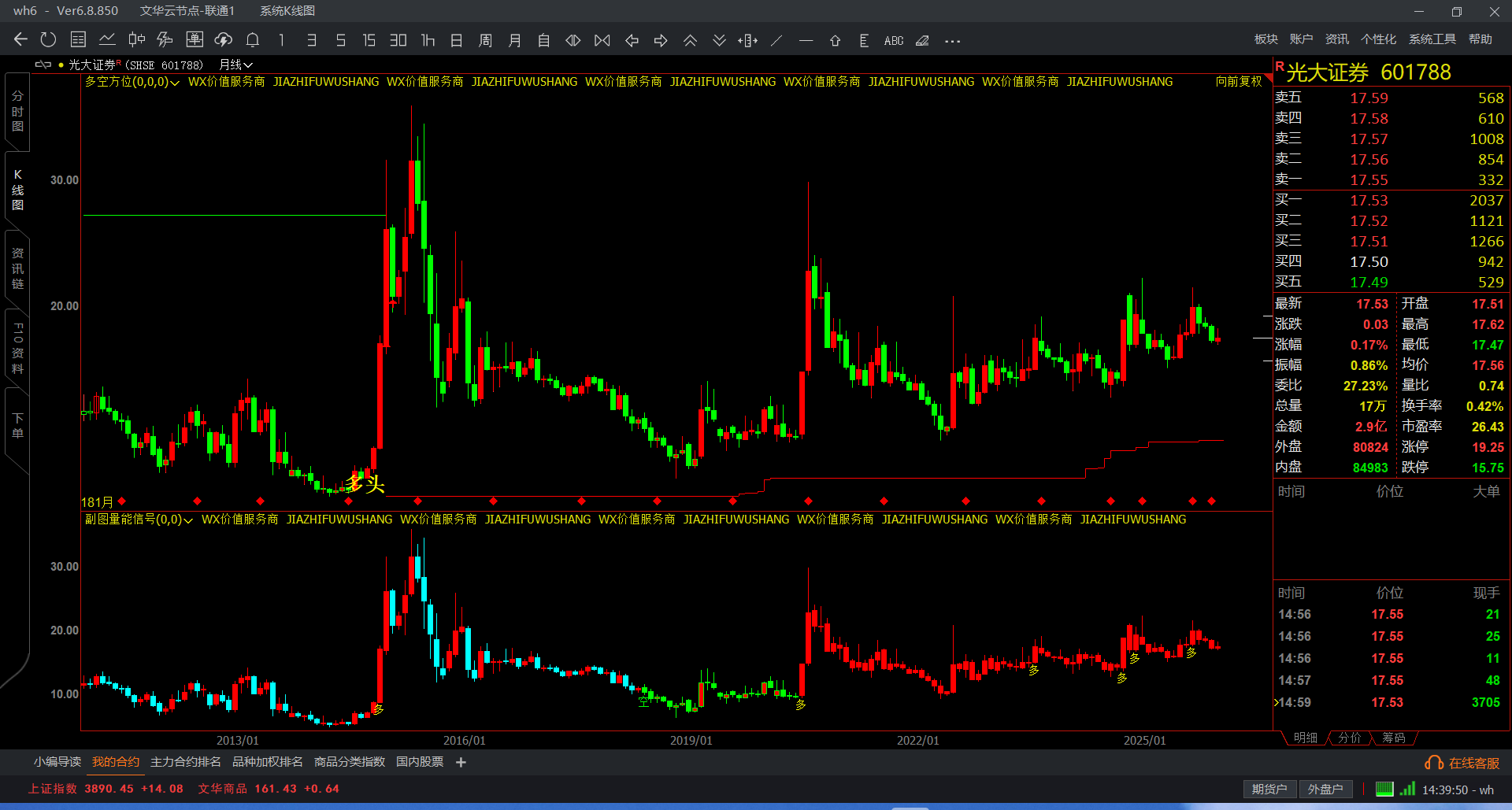The image size is (1512, 810).
Task: Switch to the 筹码 tab
Action: coord(1393,738)
